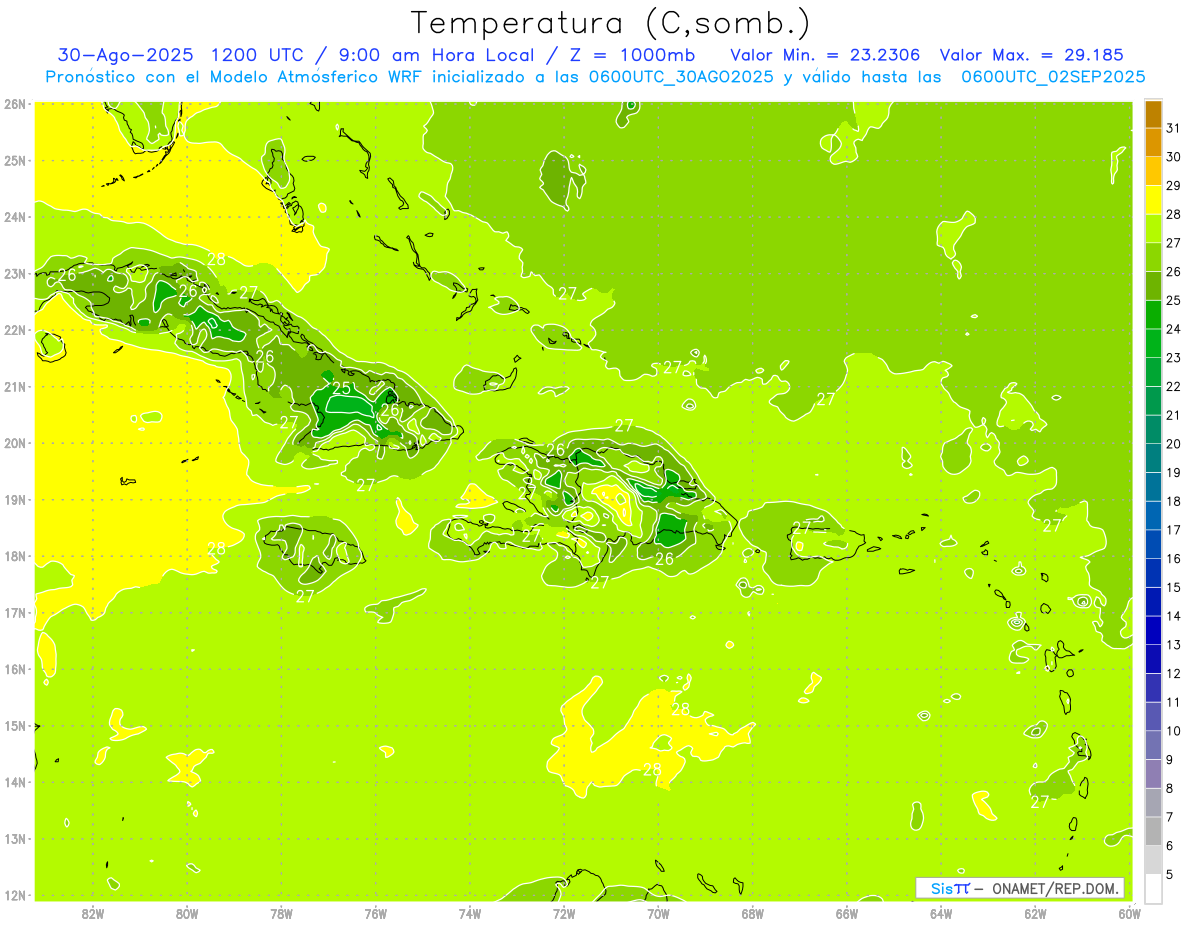This screenshot has width=1200, height=927.
Task: Select the lime legend swatch between 27 and 28
Action: (1153, 228)
